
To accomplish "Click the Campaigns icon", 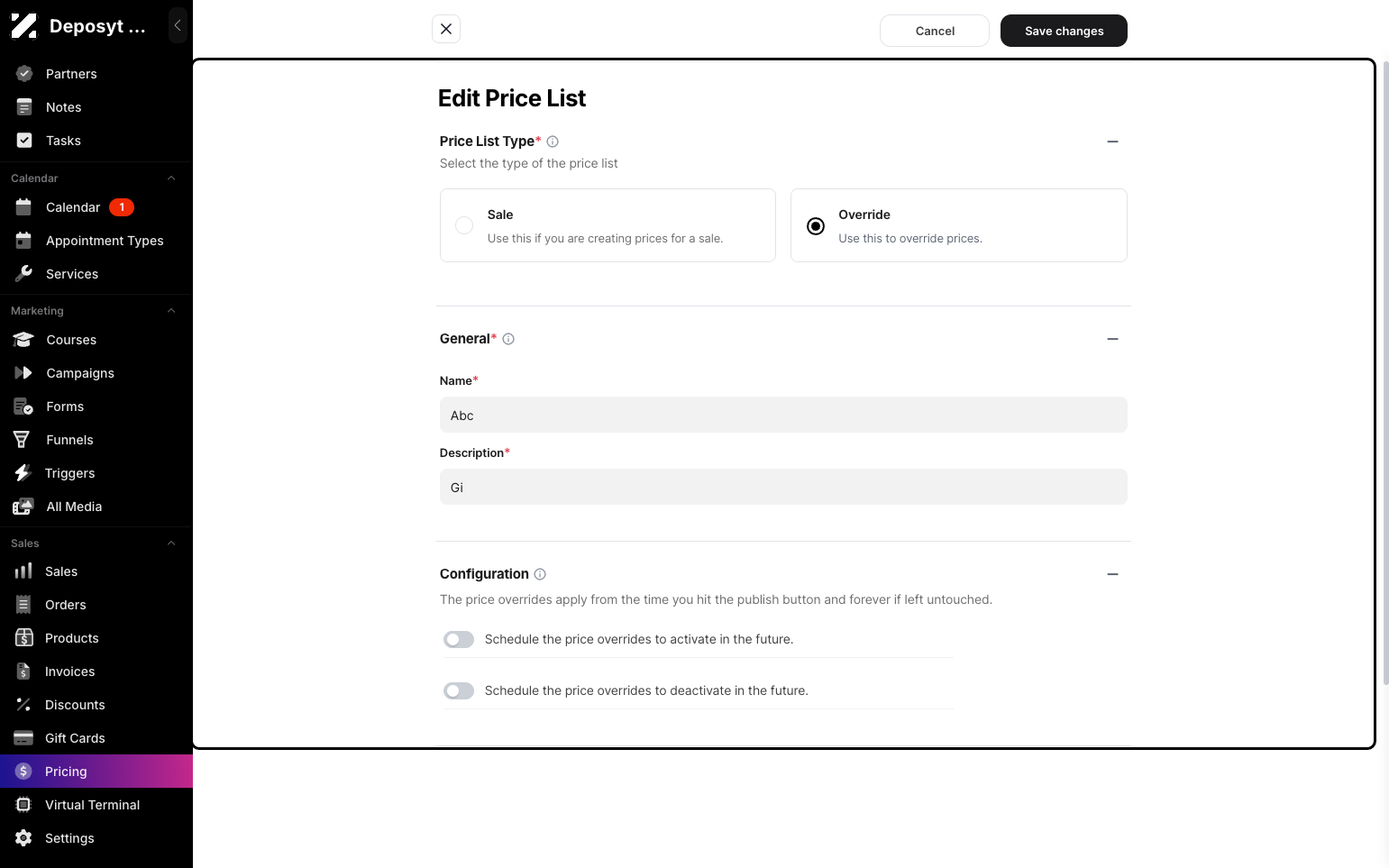I will 23,373.
